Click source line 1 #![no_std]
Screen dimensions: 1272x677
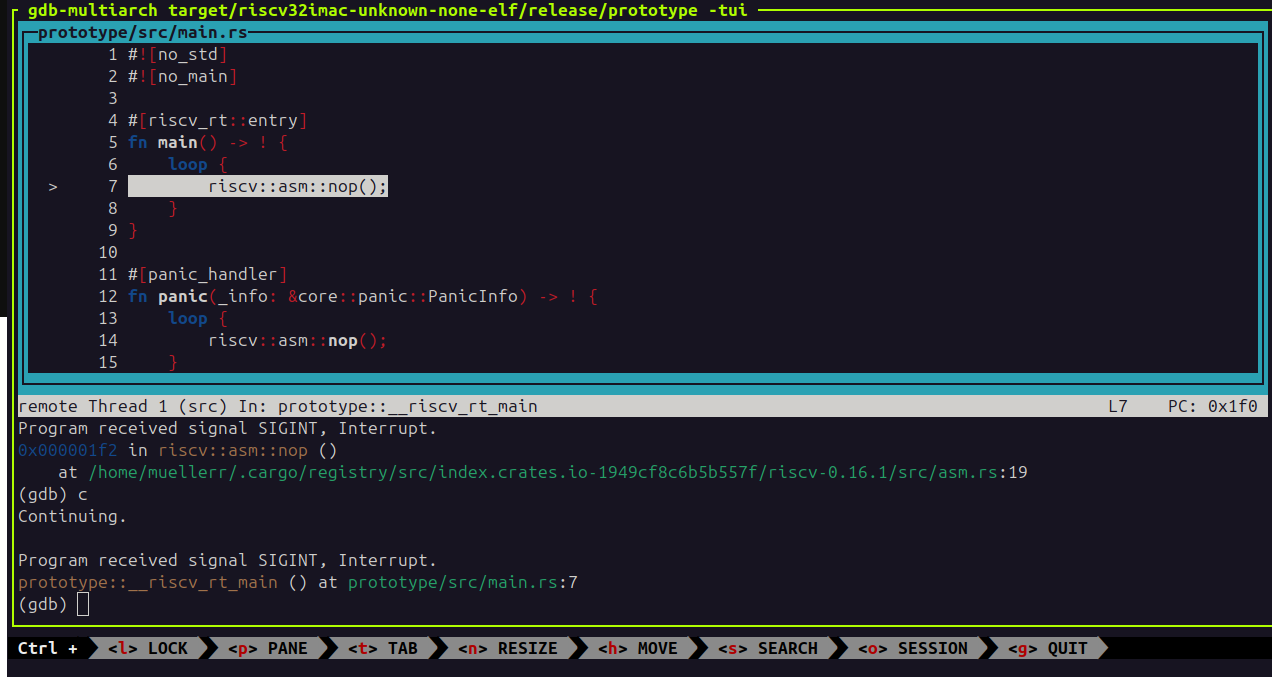click(178, 54)
